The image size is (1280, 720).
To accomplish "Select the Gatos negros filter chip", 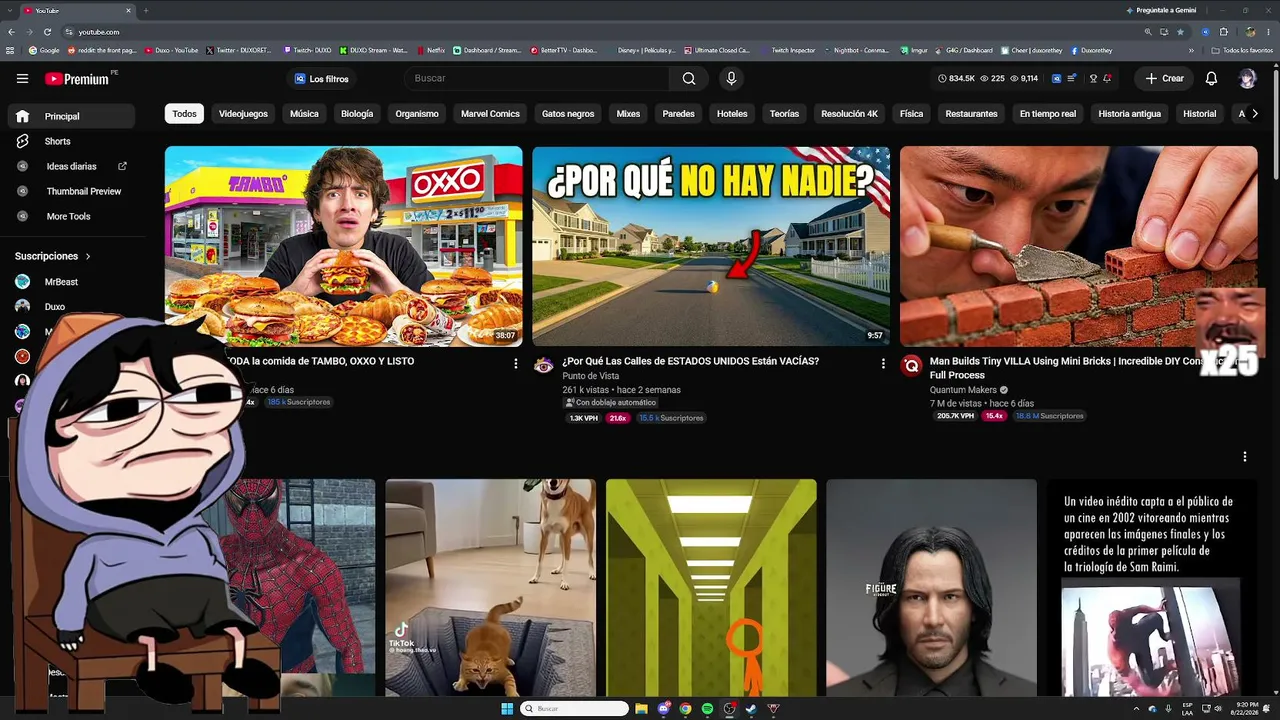I will click(568, 114).
